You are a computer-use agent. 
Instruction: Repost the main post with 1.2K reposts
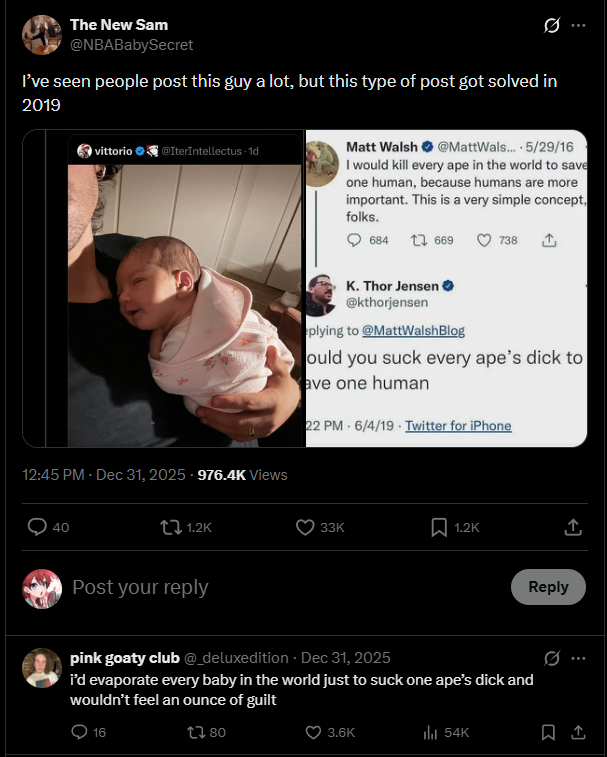(x=171, y=527)
